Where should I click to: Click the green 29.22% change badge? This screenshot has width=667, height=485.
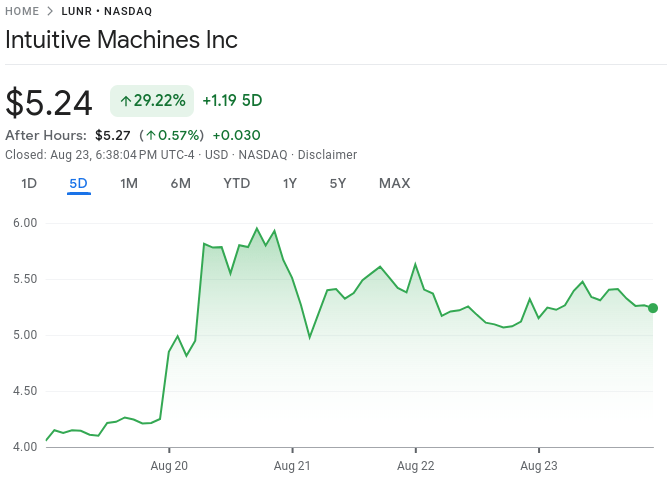point(152,100)
